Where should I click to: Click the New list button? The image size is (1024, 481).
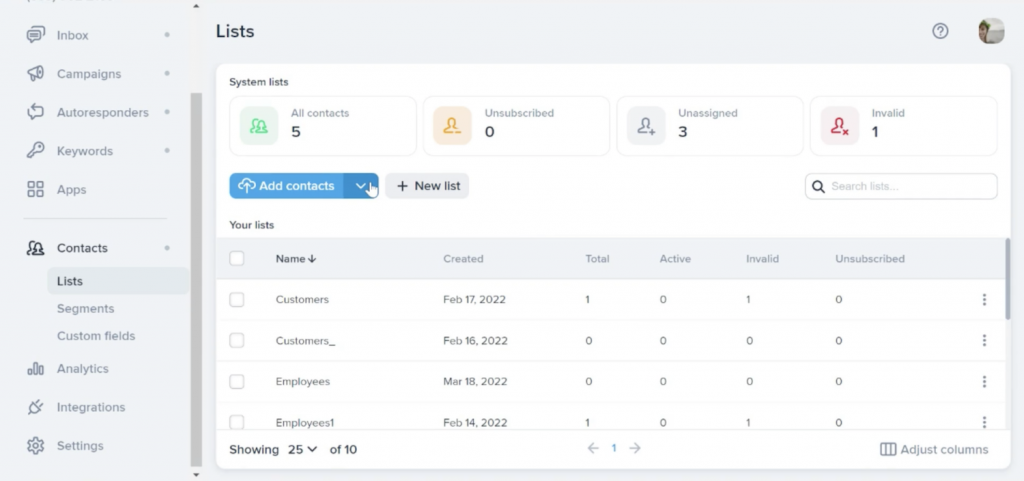(427, 186)
